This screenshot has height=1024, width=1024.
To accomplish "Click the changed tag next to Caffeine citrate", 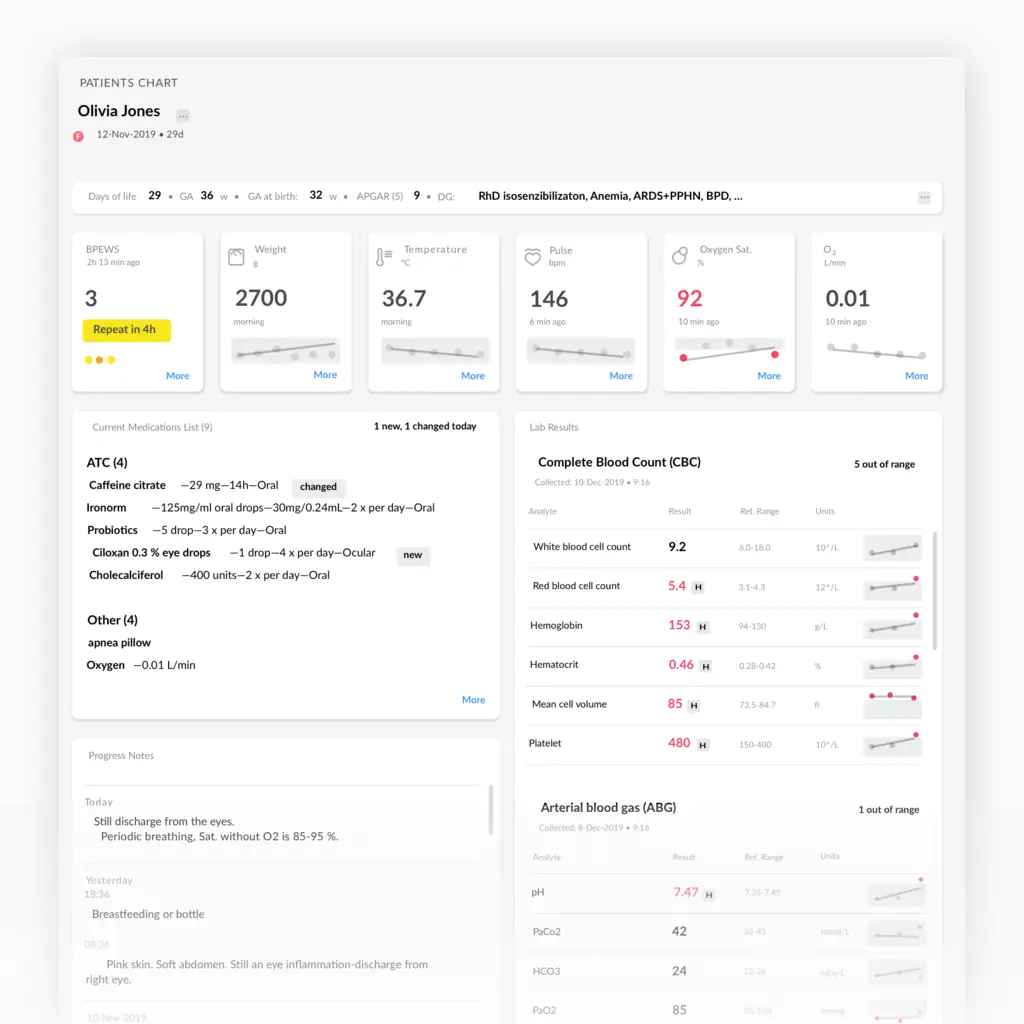I will 318,487.
